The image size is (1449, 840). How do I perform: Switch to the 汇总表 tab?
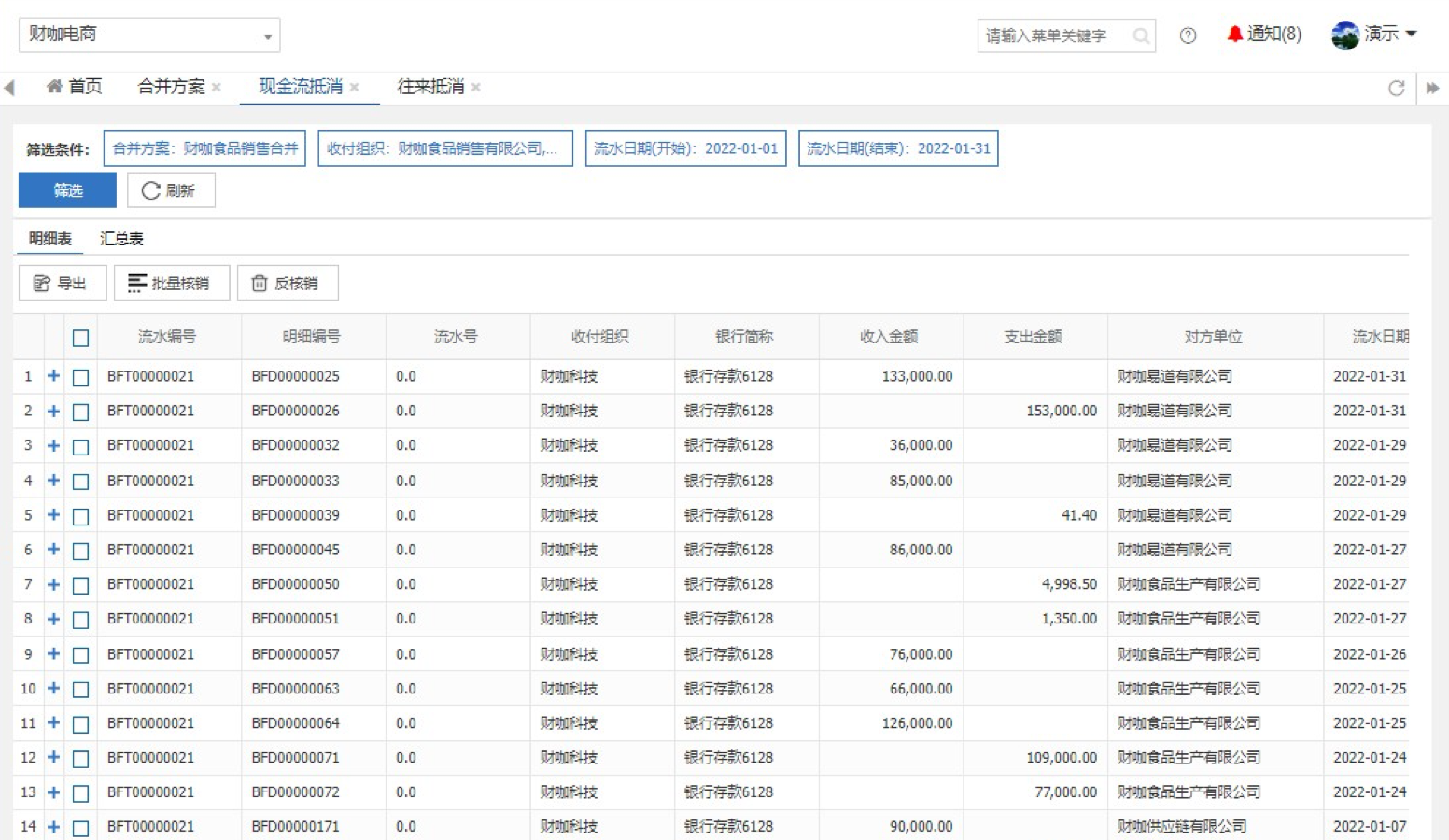tap(121, 239)
